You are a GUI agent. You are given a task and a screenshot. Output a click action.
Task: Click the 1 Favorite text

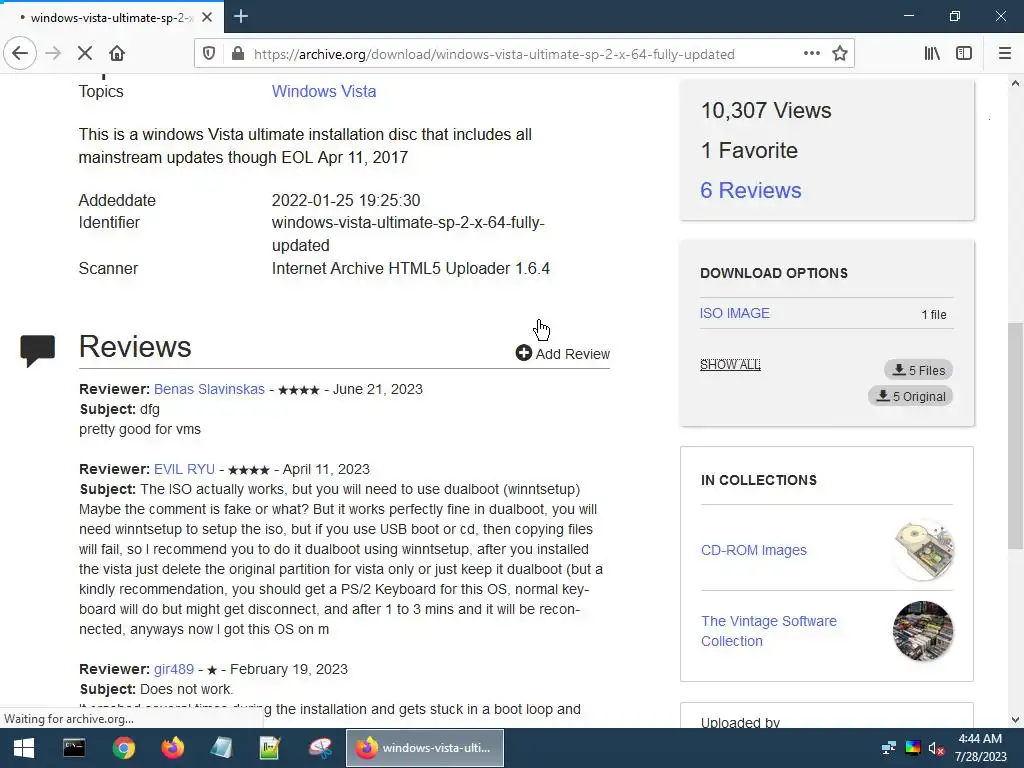click(749, 150)
